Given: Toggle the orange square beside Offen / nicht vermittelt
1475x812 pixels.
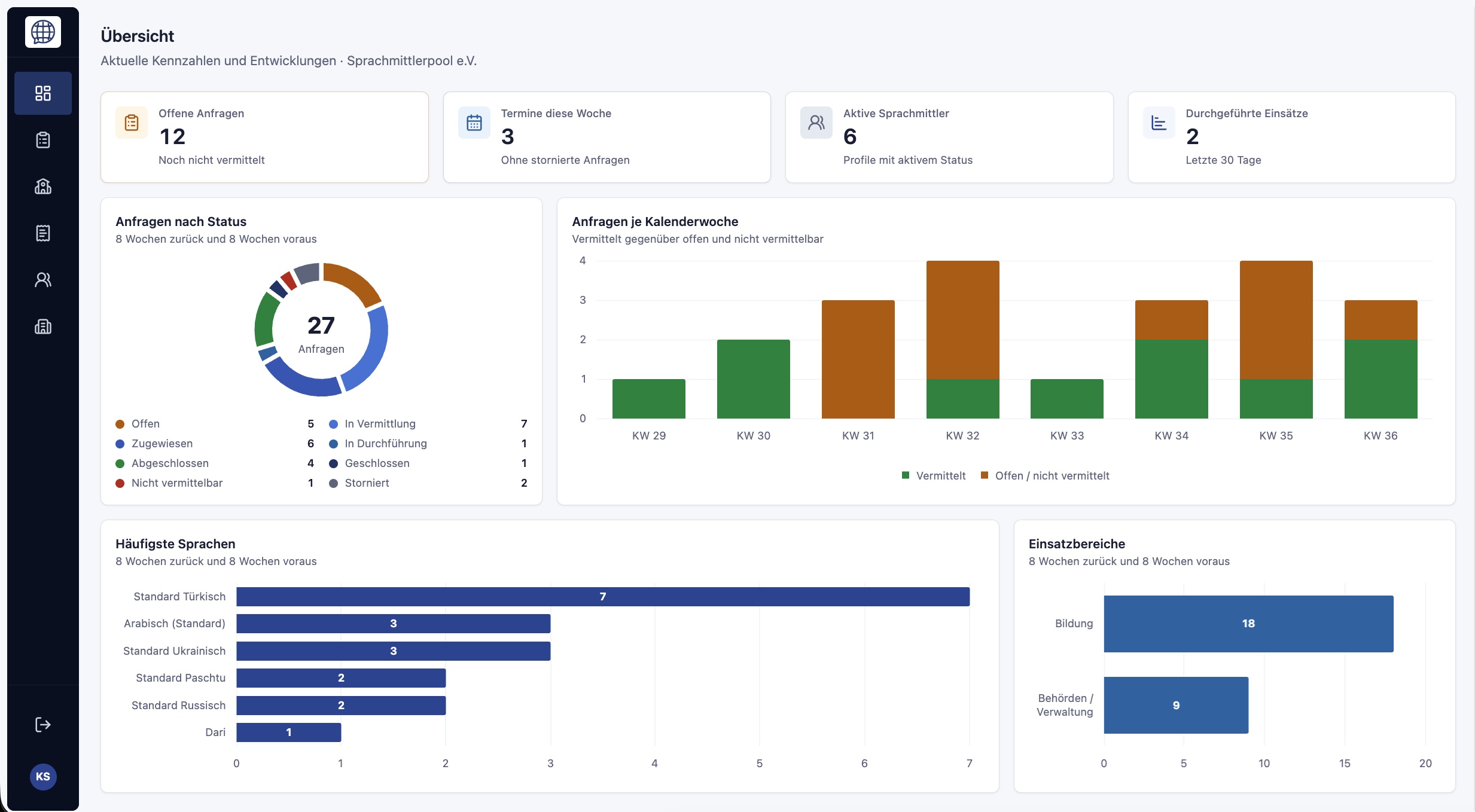Looking at the screenshot, I should pyautogui.click(x=985, y=475).
